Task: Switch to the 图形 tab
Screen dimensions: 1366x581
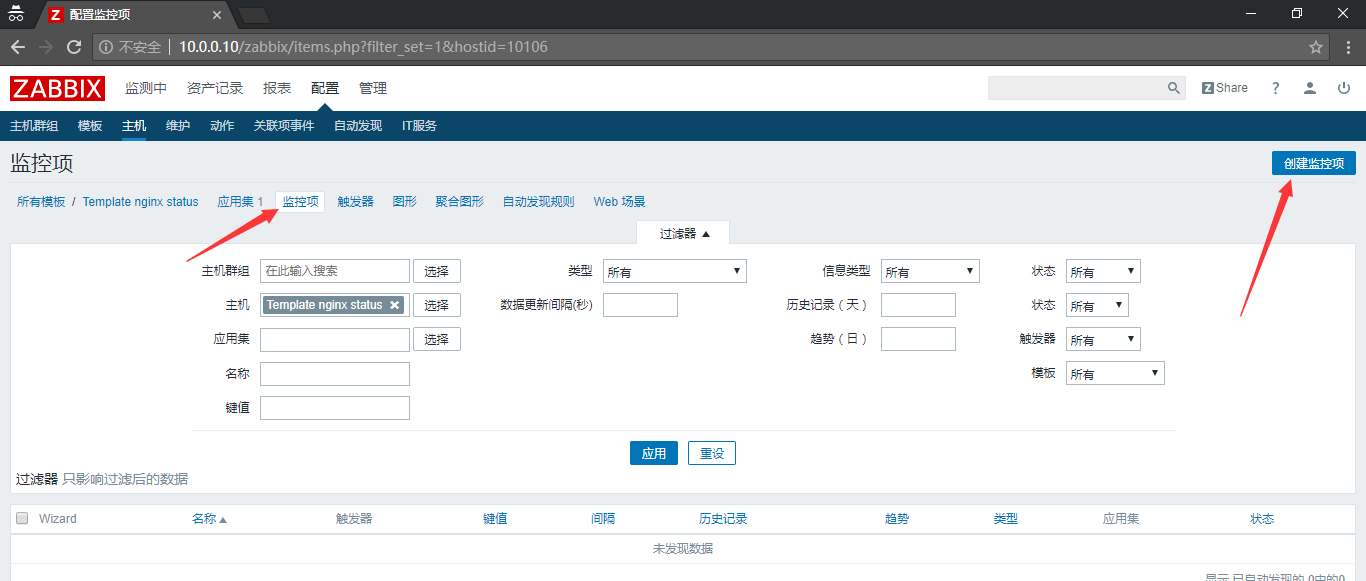Action: pyautogui.click(x=405, y=201)
